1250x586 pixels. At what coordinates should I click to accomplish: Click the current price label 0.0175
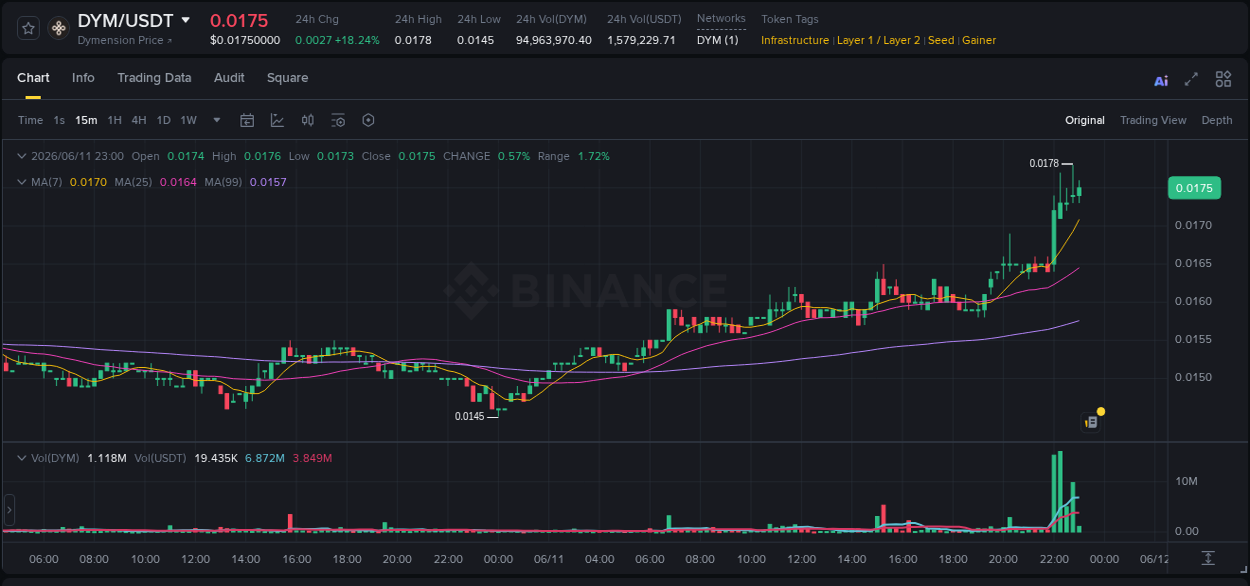coord(1194,188)
